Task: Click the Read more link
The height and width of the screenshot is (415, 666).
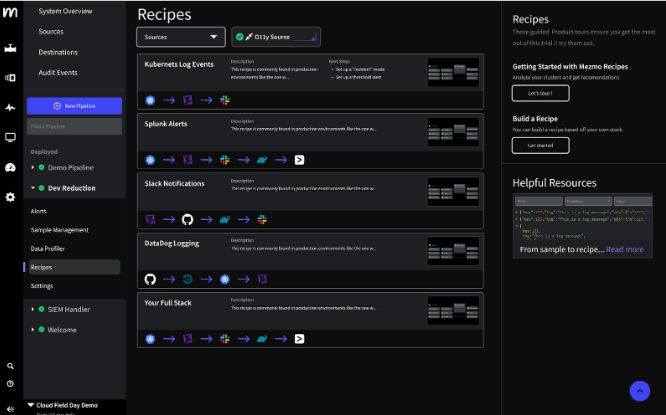Action: click(x=624, y=249)
